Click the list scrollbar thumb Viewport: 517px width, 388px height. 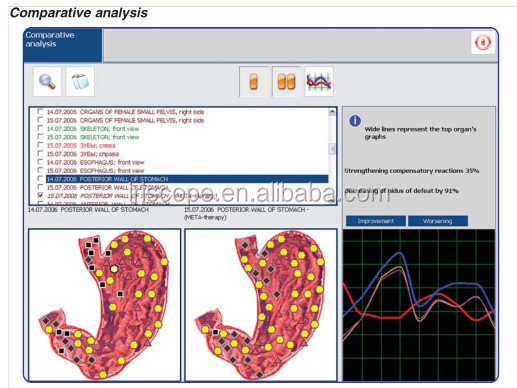point(332,148)
